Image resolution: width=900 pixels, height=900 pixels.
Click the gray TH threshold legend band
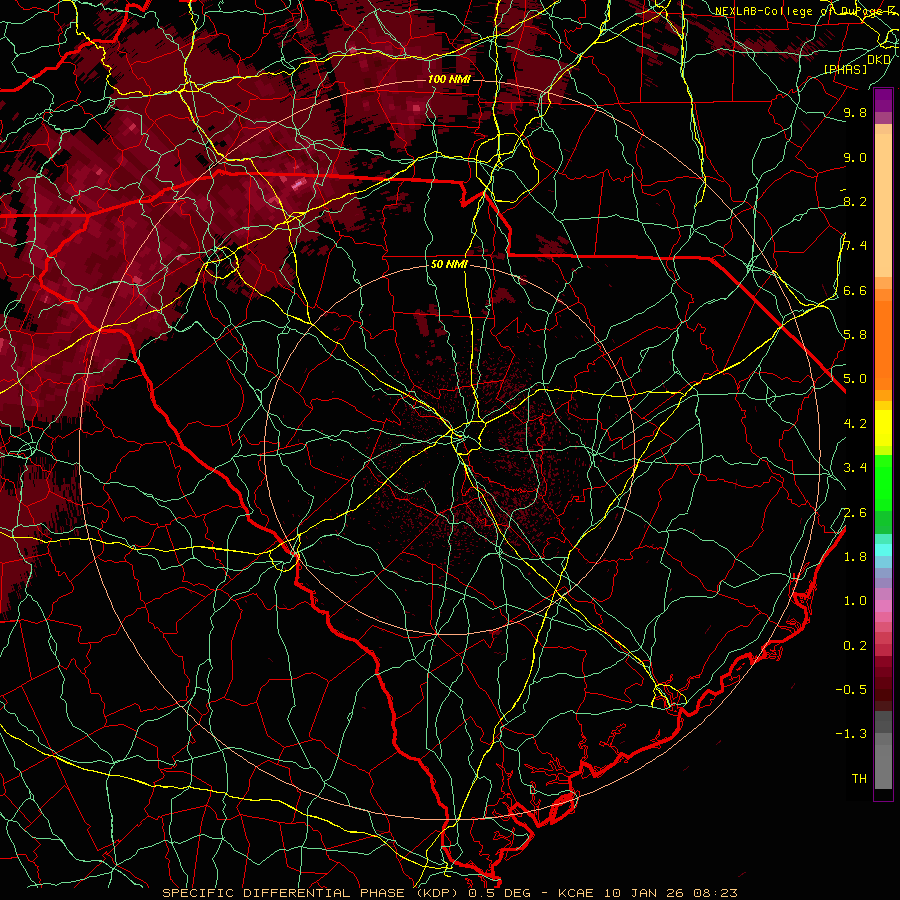pos(883,778)
